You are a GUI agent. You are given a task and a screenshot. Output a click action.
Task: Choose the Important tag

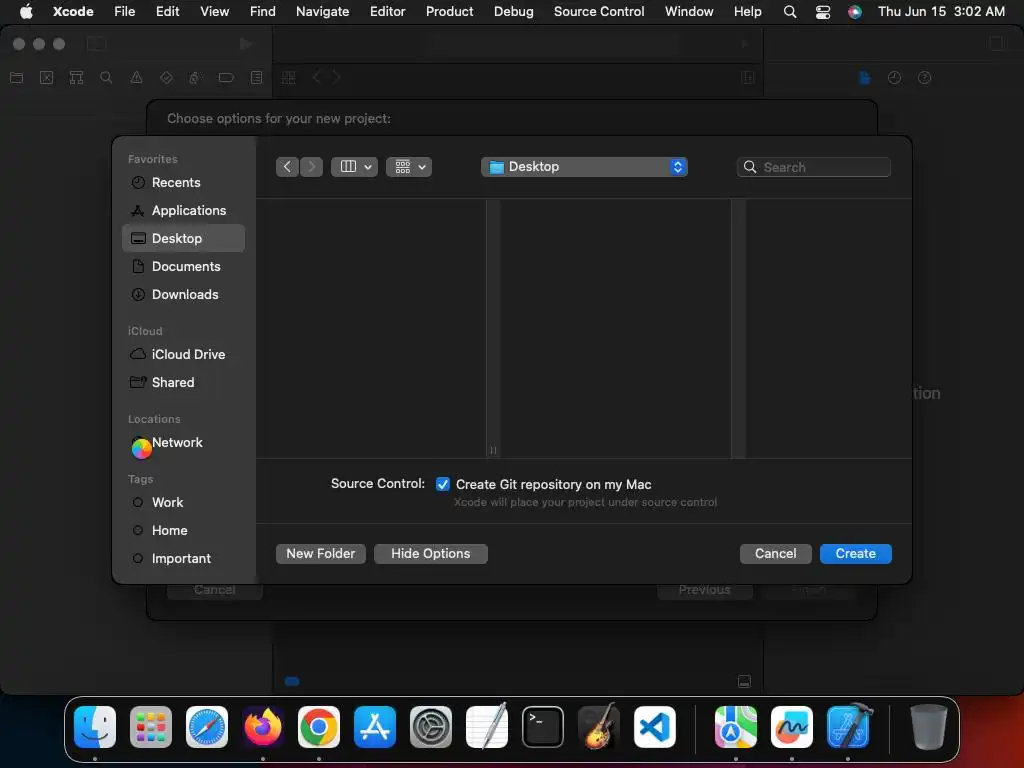point(183,558)
